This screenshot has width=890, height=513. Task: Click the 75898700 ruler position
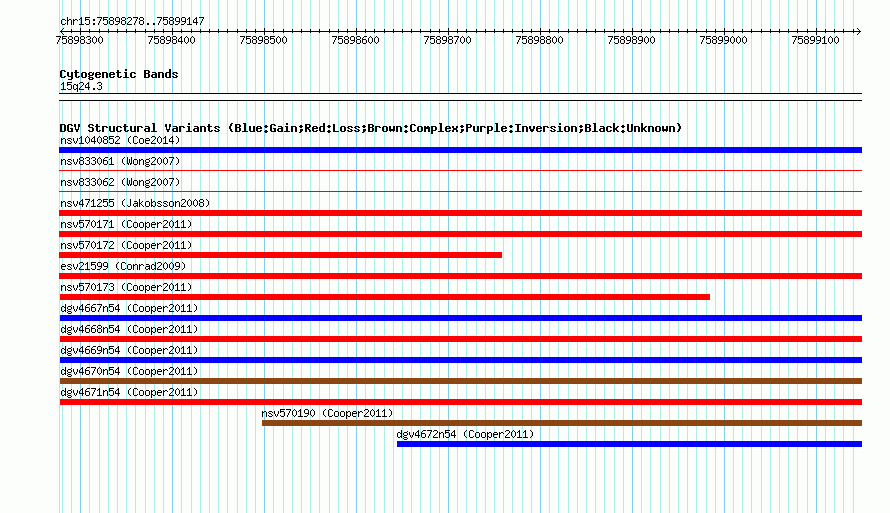447,40
